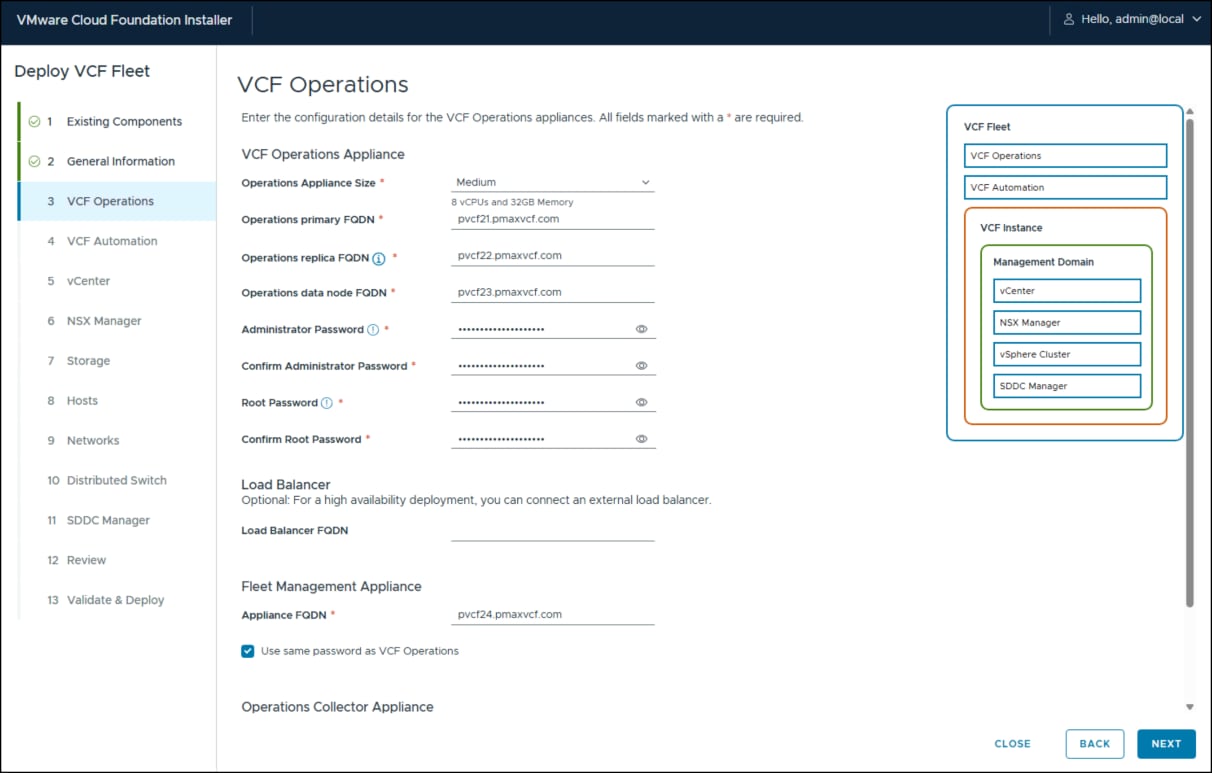Click green checkmark icon for Existing Components step

coord(35,121)
